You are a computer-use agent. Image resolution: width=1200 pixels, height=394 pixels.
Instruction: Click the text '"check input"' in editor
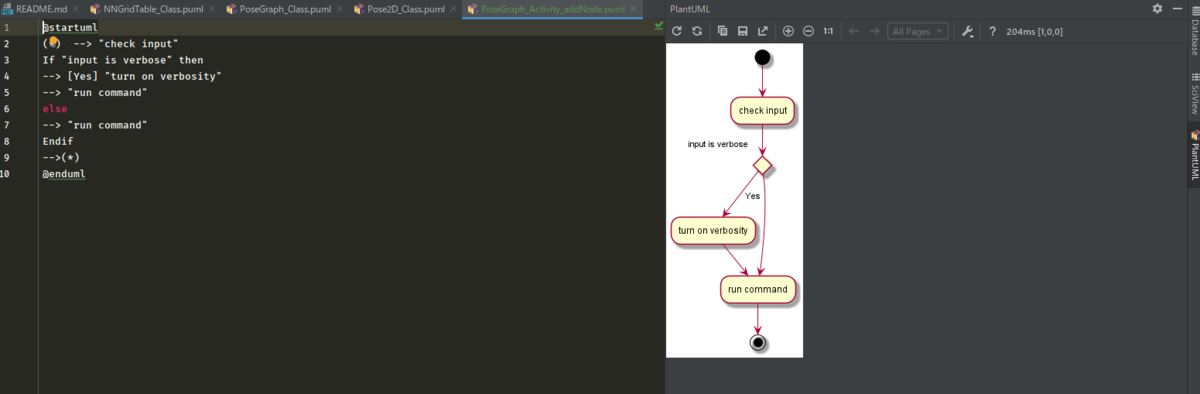click(138, 44)
